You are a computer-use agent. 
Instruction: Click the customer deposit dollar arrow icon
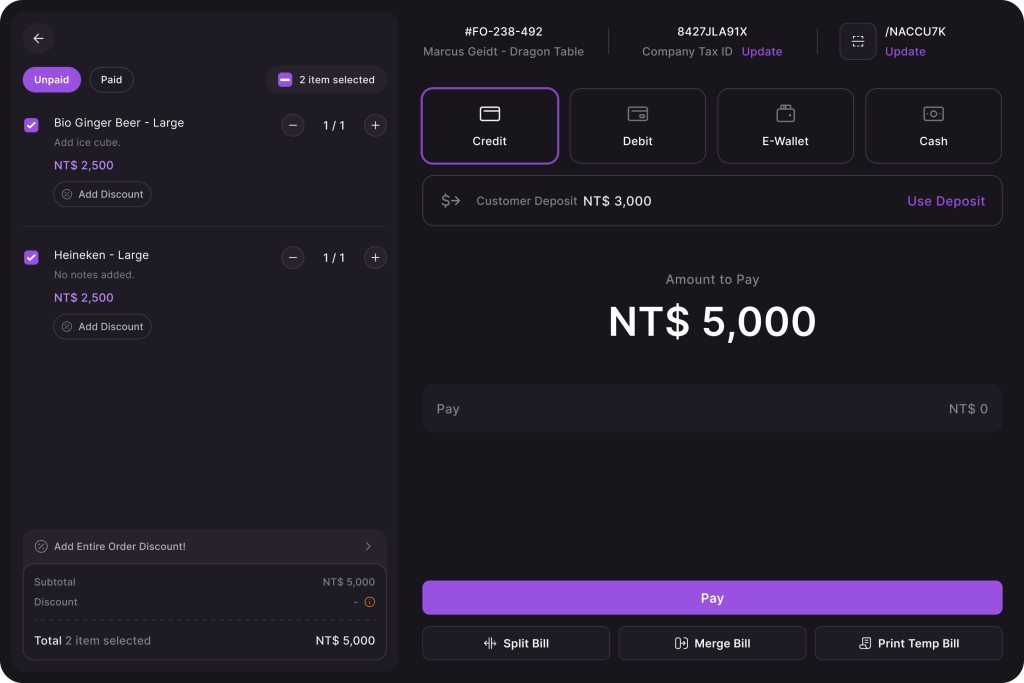451,200
